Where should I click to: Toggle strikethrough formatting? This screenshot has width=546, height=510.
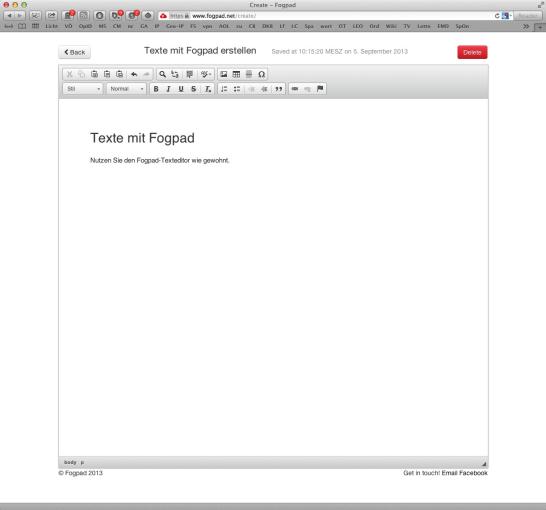[x=194, y=89]
